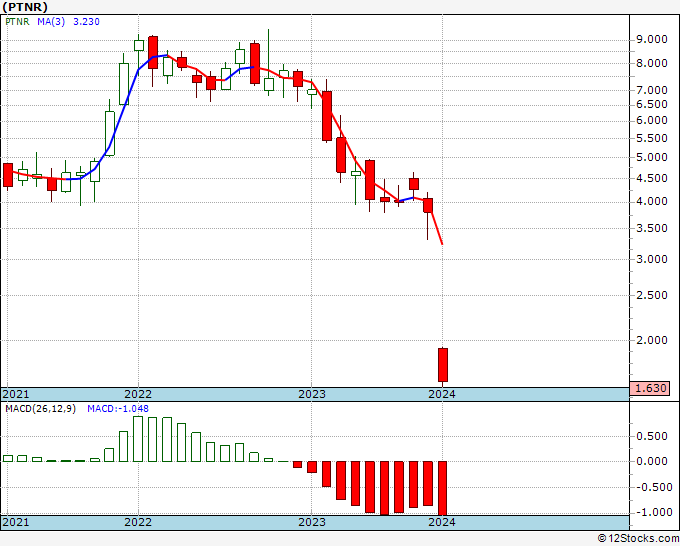Click the 7.000 price axis label
This screenshot has width=680, height=546.
(x=651, y=90)
